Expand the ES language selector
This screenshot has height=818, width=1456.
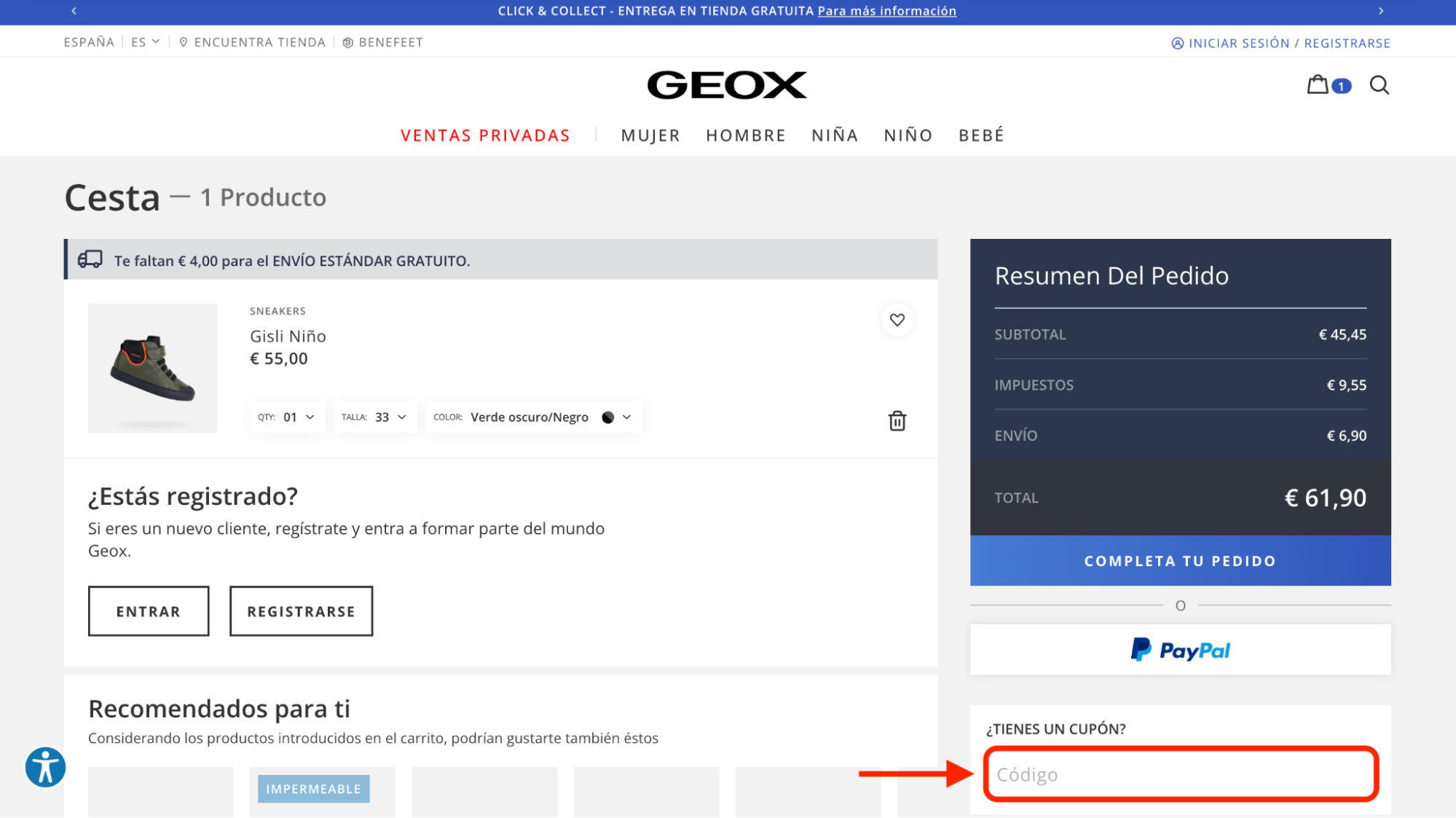[x=145, y=42]
